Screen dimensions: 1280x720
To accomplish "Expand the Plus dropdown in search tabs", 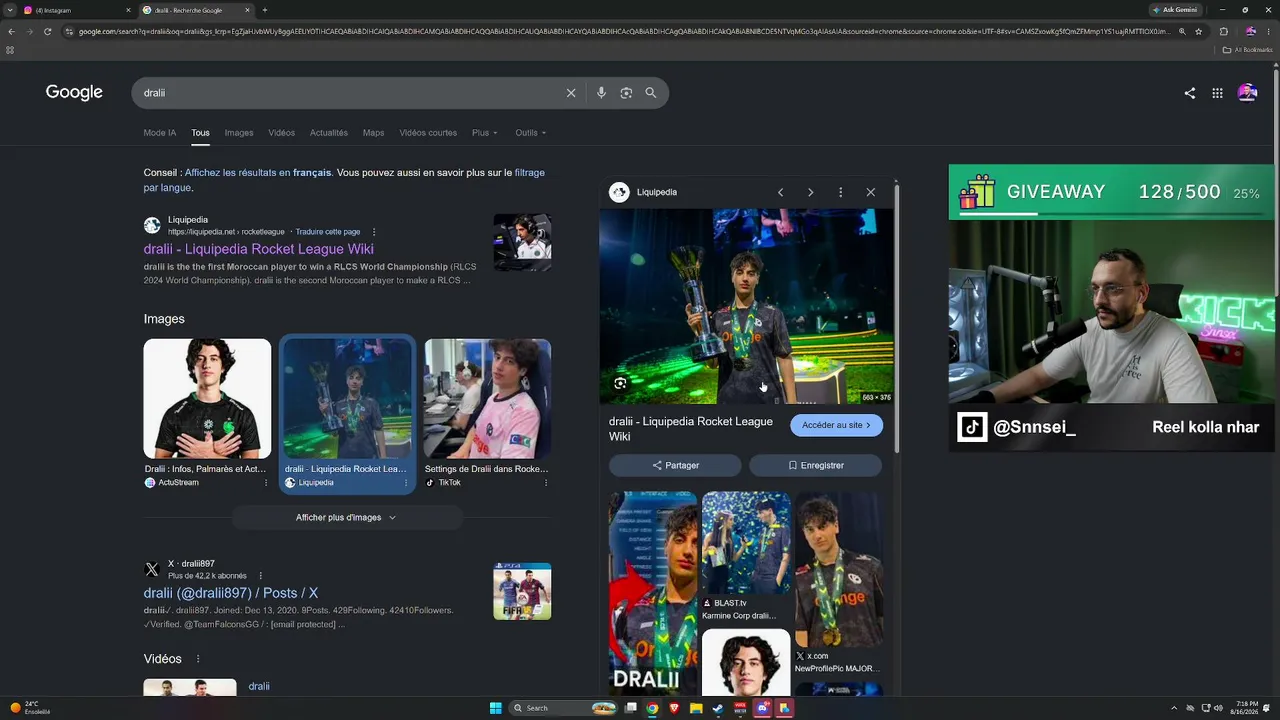I will 485,133.
